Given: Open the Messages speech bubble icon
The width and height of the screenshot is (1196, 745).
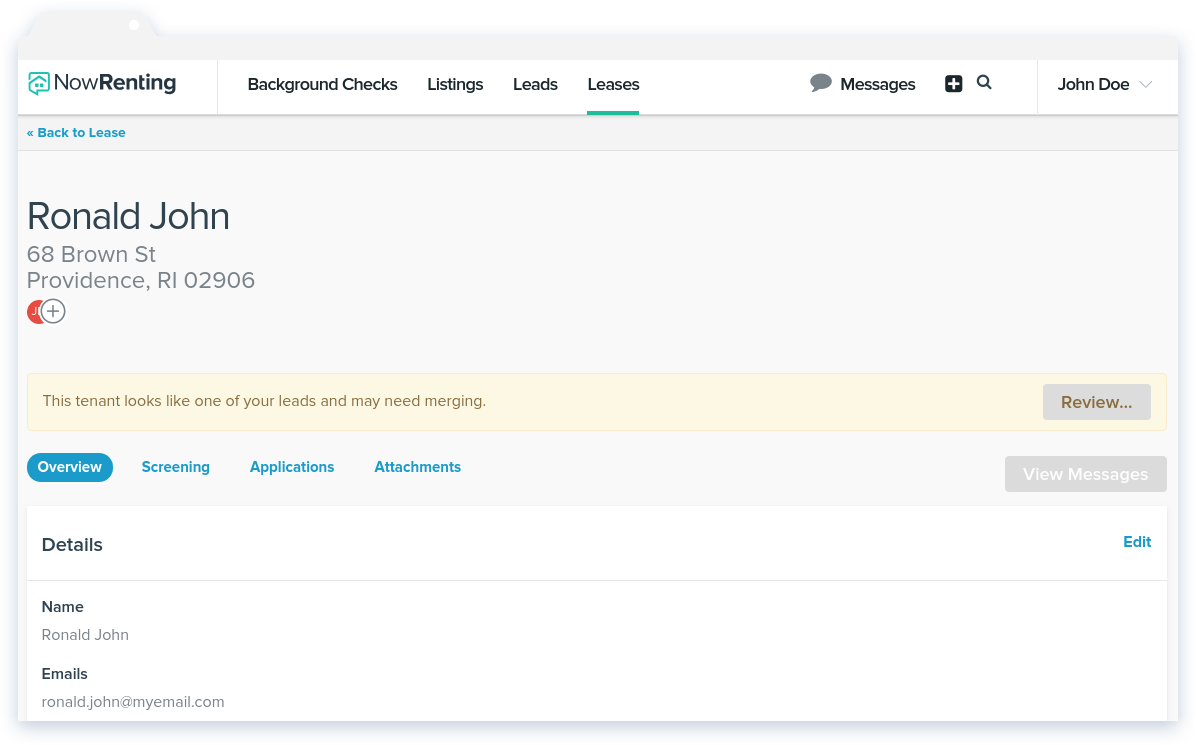Looking at the screenshot, I should point(821,83).
